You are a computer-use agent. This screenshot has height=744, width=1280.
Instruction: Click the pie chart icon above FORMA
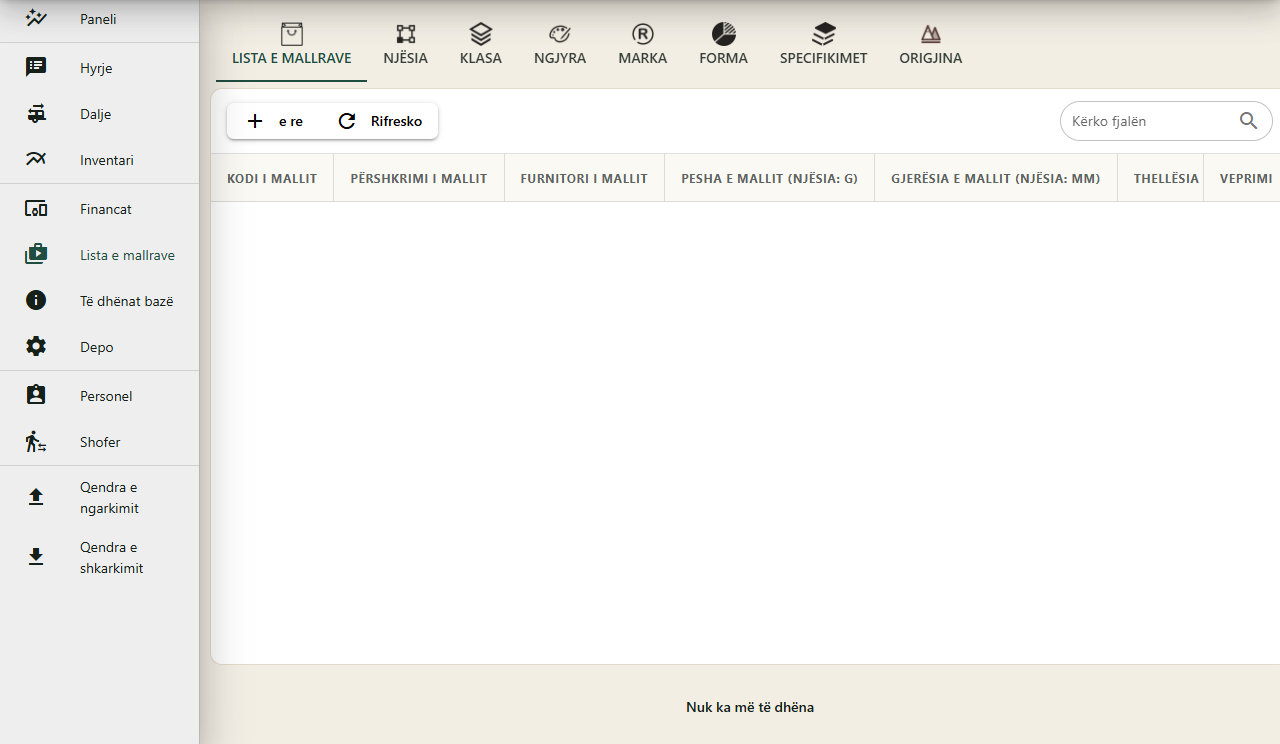coord(724,34)
